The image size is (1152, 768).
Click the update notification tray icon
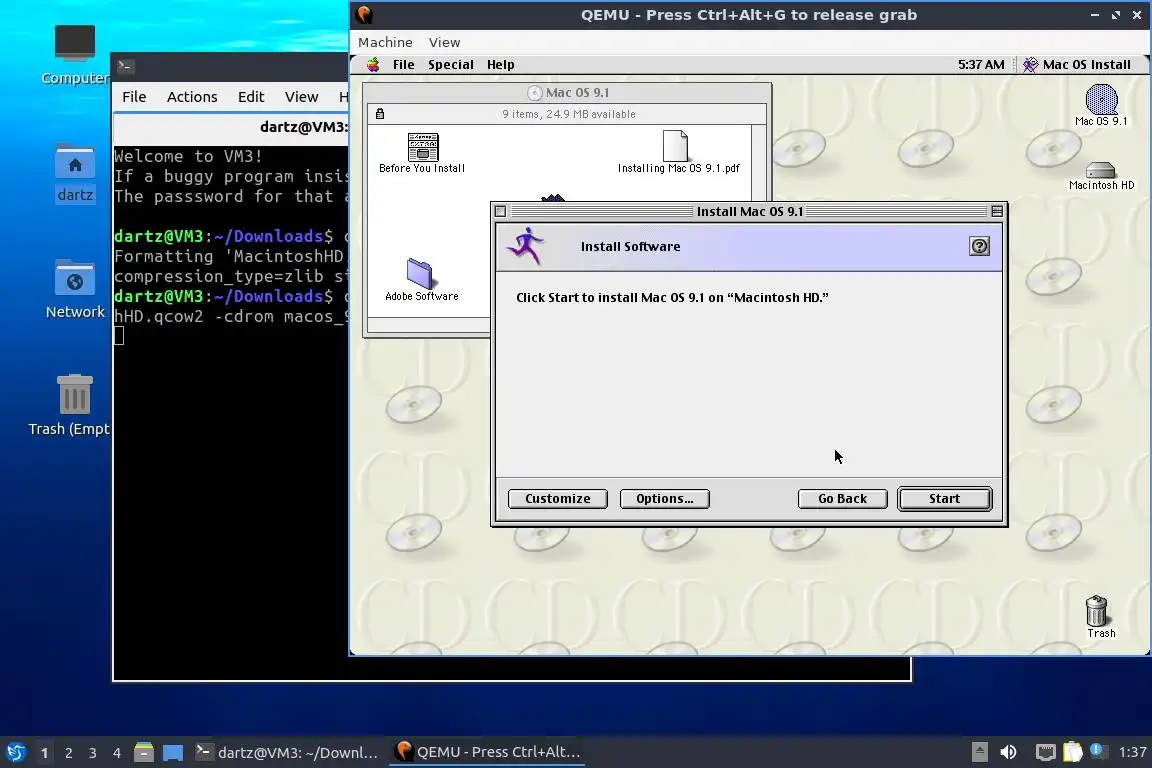tap(1096, 750)
